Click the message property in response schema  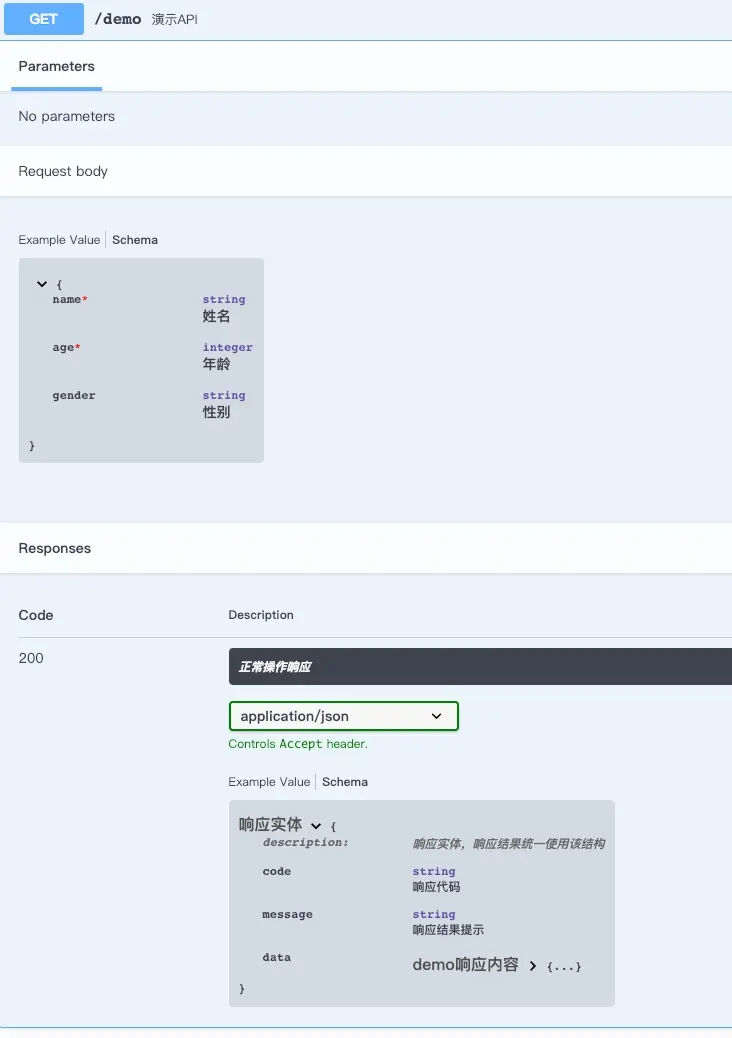click(x=287, y=914)
